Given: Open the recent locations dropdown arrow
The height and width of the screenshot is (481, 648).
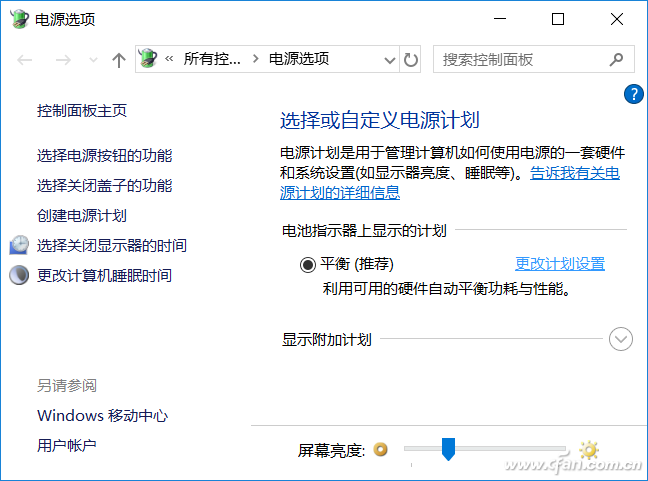Looking at the screenshot, I should pos(93,60).
